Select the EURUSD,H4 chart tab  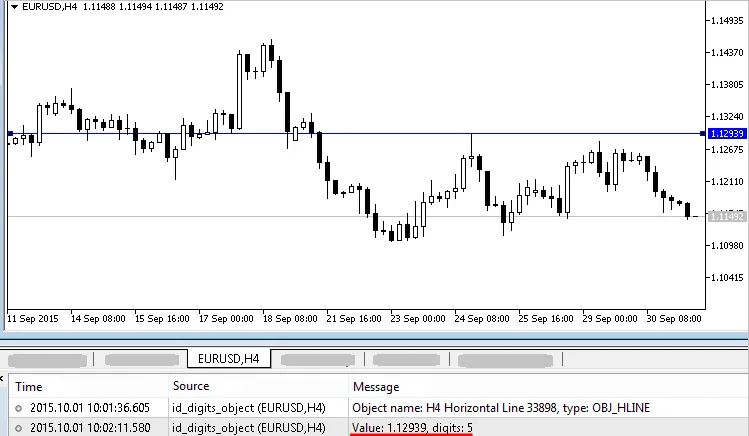click(x=229, y=356)
